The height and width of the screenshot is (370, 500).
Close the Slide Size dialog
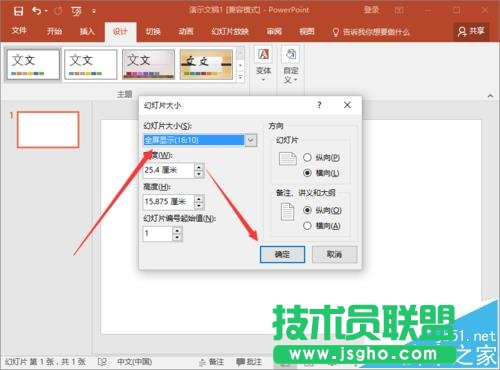(x=347, y=105)
